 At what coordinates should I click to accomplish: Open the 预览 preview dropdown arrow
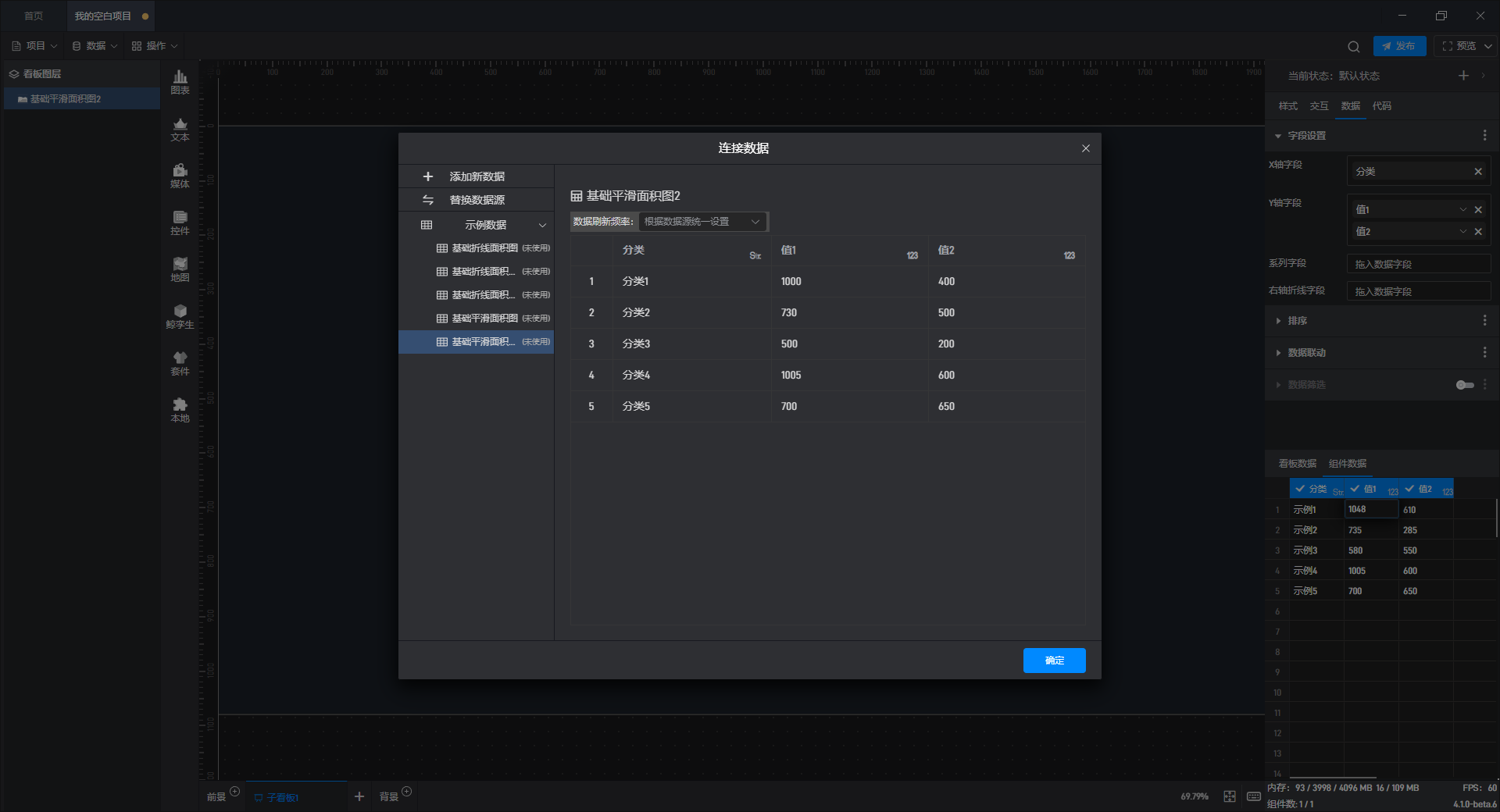1488,46
